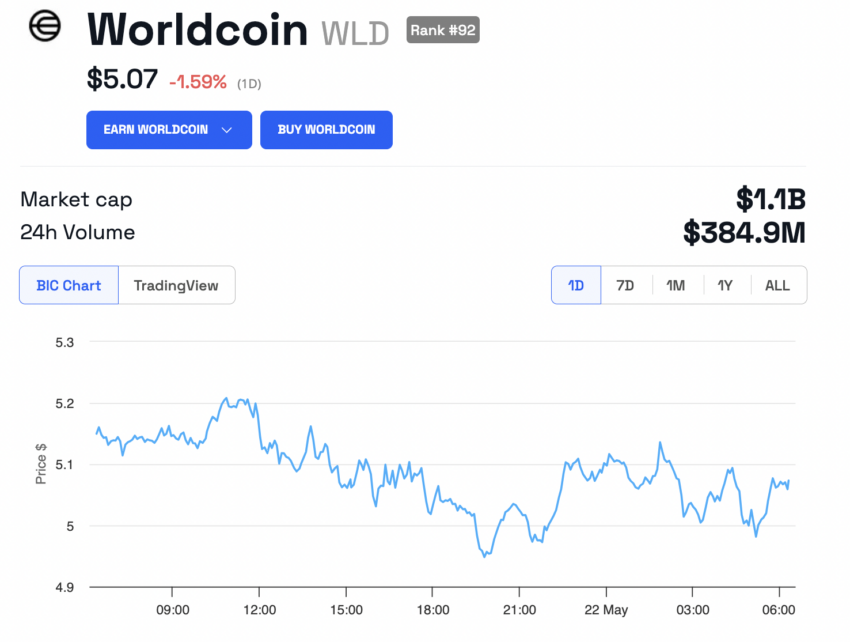The image size is (850, 642).
Task: Enable the ALL timeframe view
Action: (777, 285)
